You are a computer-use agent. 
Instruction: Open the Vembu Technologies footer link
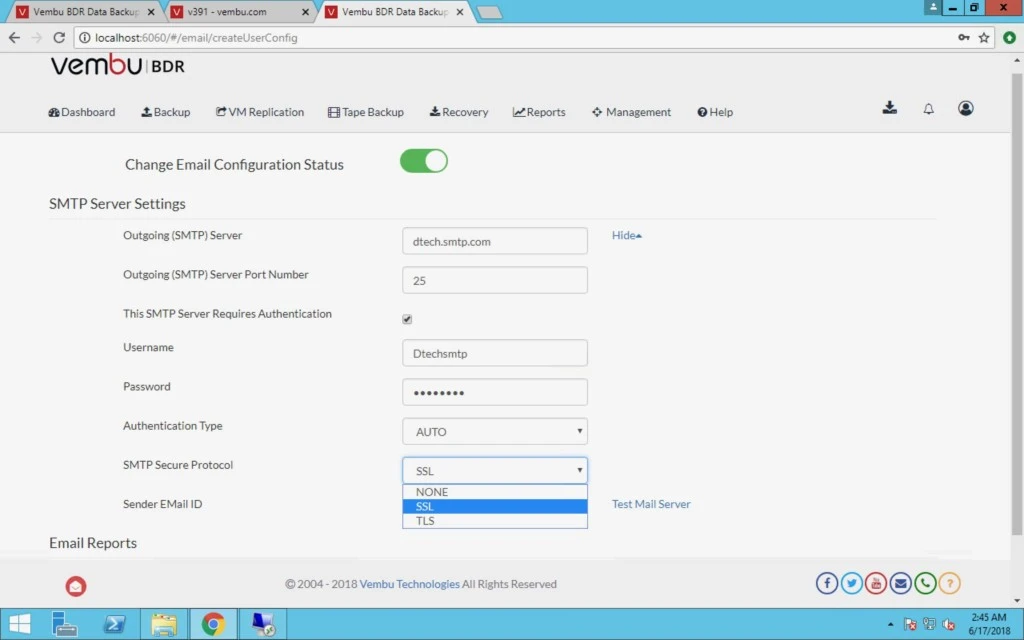click(x=409, y=584)
